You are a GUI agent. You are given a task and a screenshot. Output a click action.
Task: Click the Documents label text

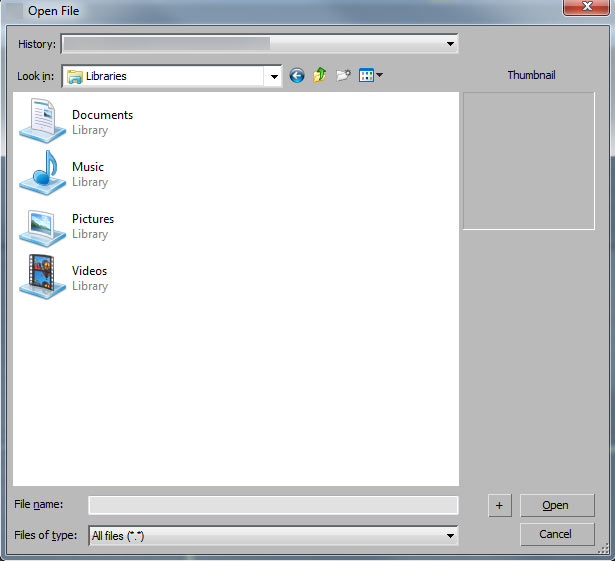click(102, 115)
